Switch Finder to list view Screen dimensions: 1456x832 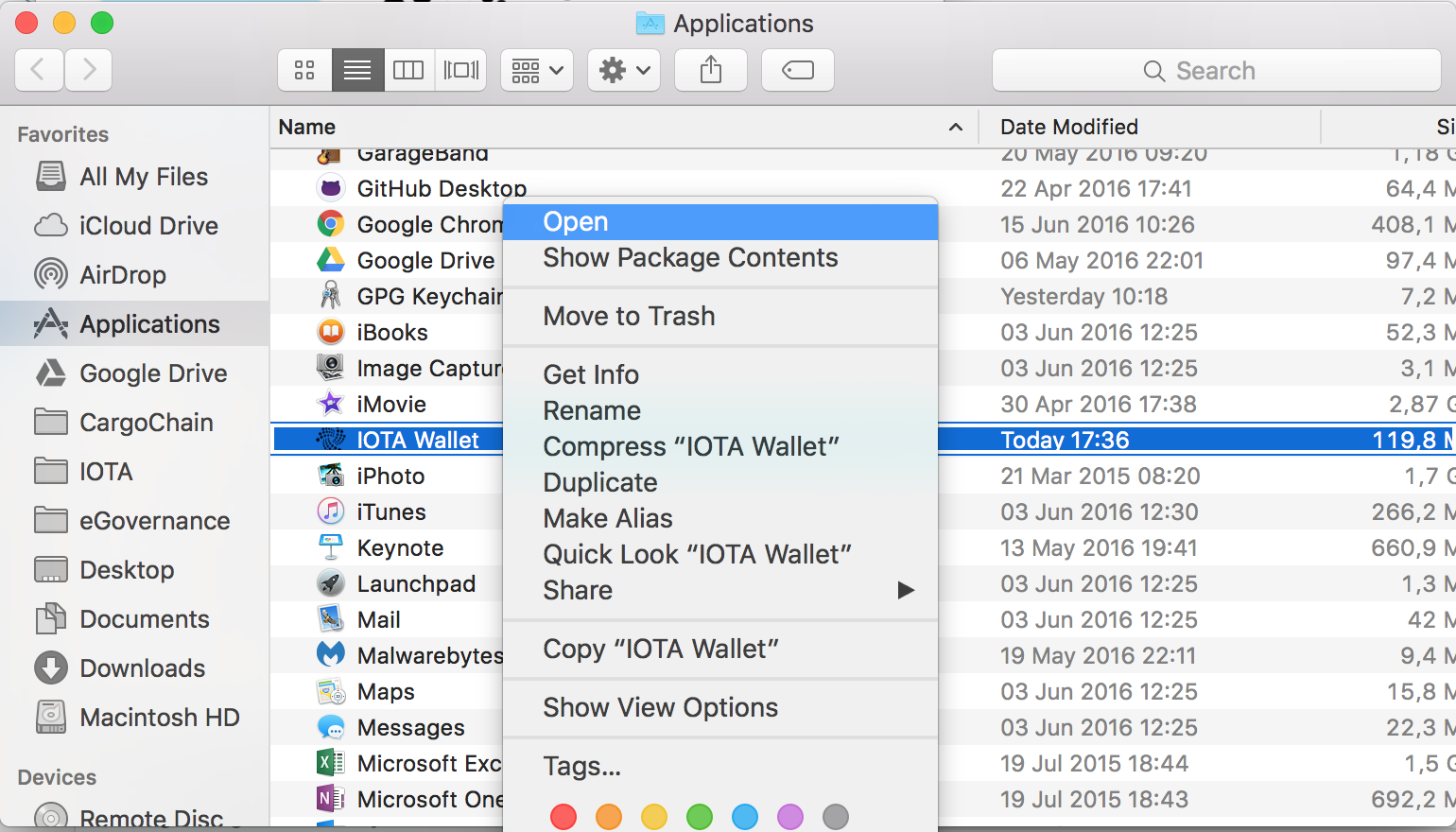(357, 70)
